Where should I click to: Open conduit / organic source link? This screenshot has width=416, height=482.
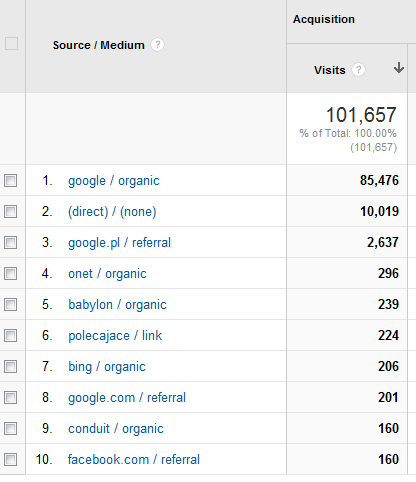pyautogui.click(x=116, y=429)
